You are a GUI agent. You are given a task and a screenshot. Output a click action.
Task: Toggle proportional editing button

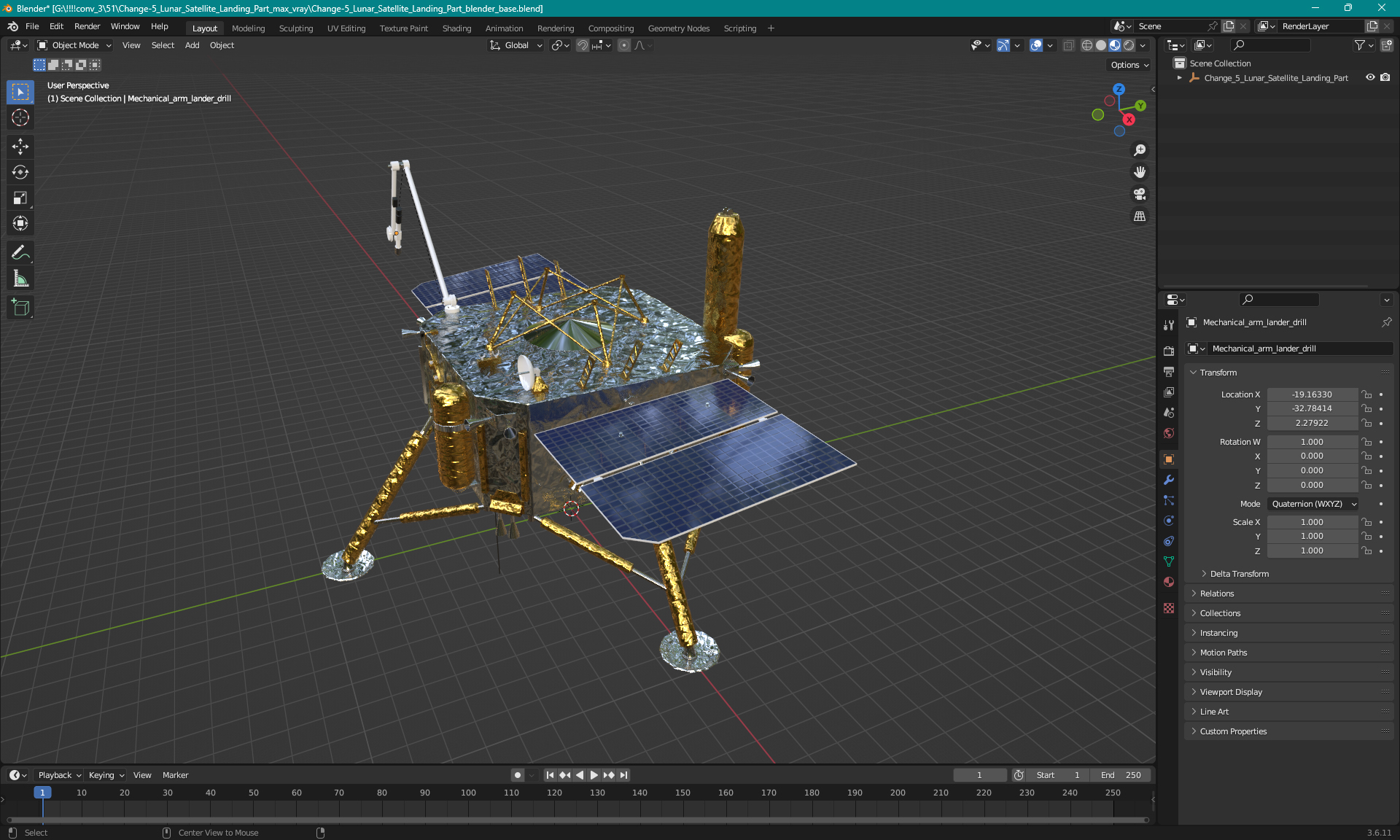coord(624,45)
